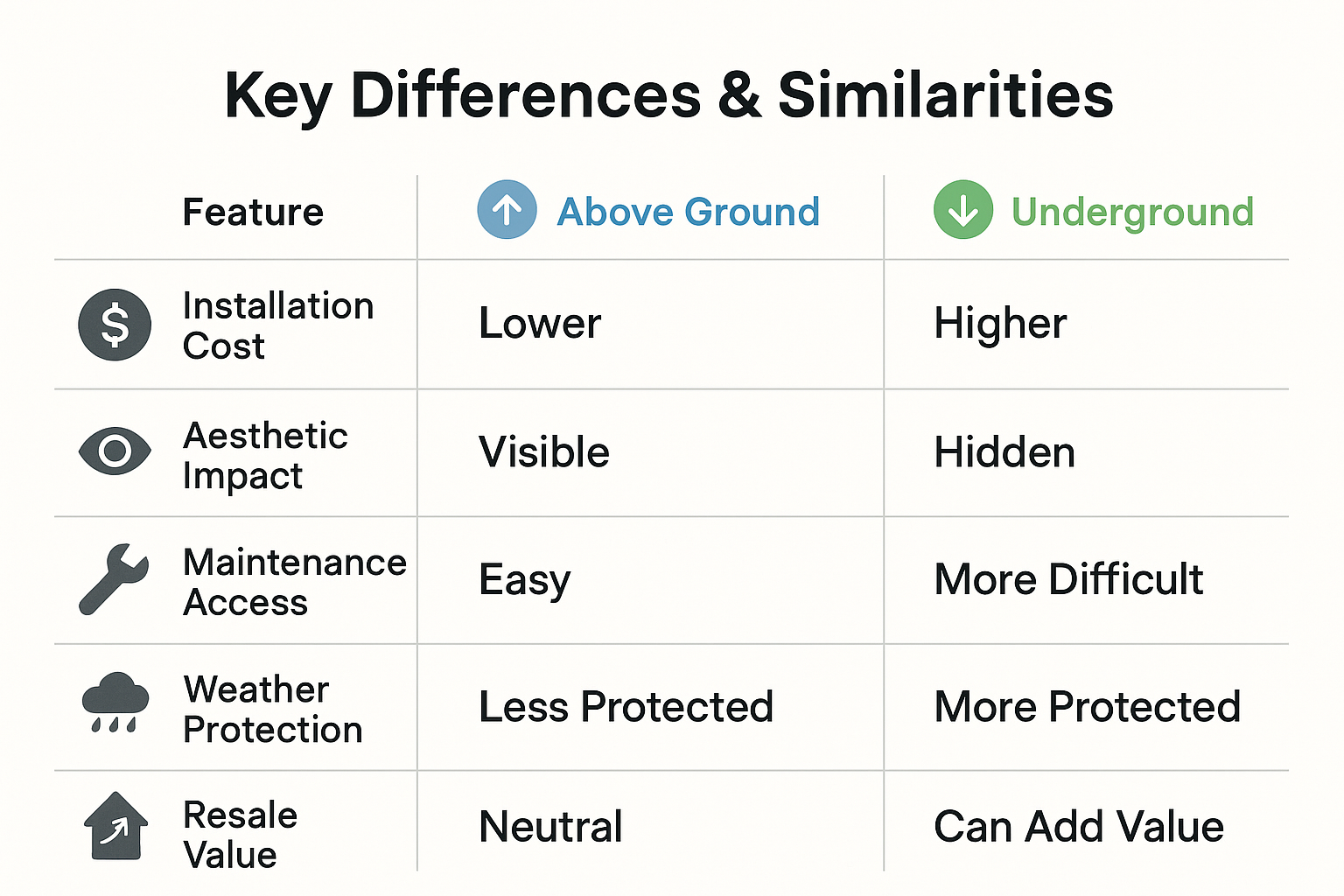Click the Less Protected weather cell

[626, 706]
